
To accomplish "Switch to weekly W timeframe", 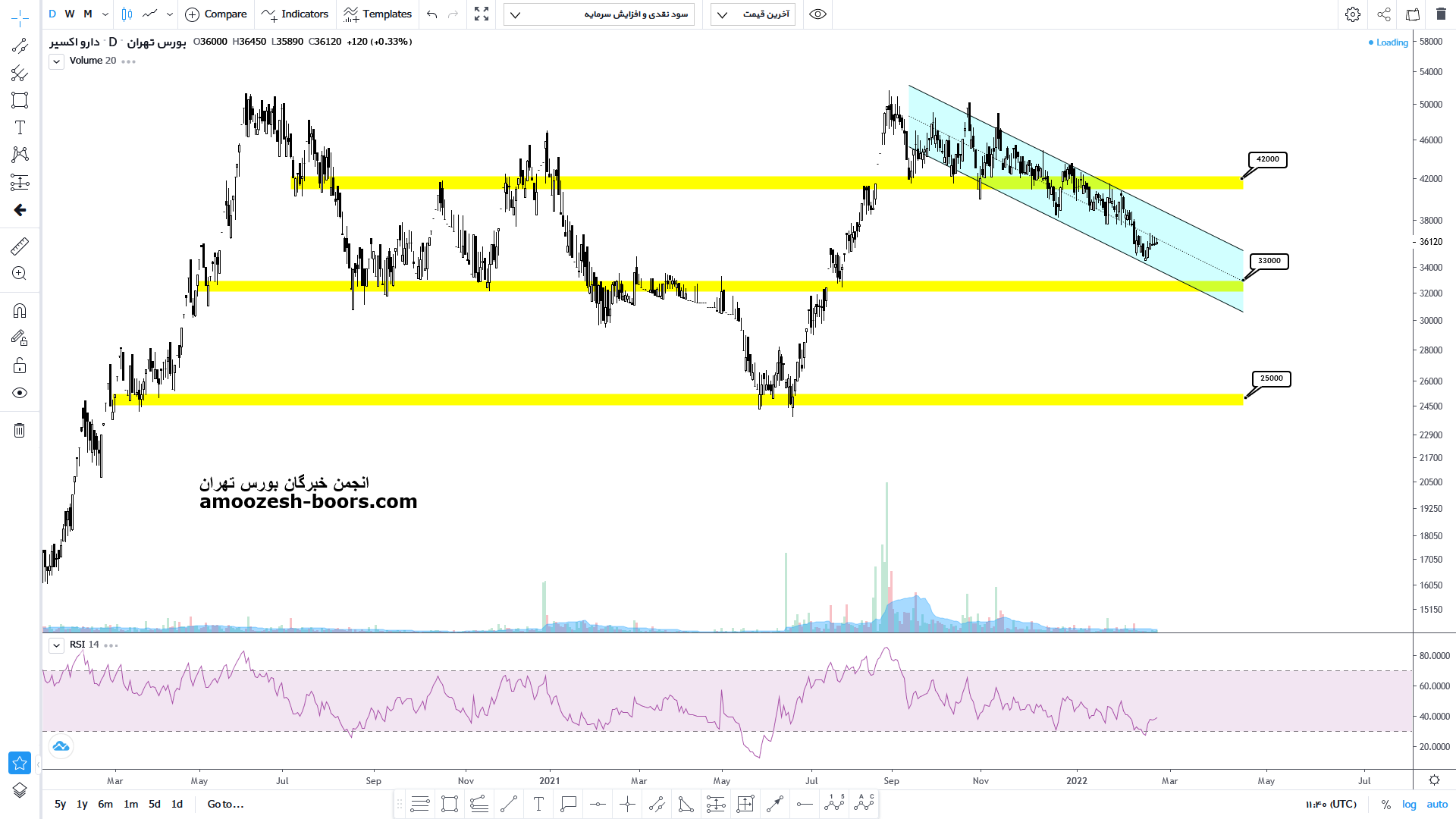I will (x=70, y=14).
